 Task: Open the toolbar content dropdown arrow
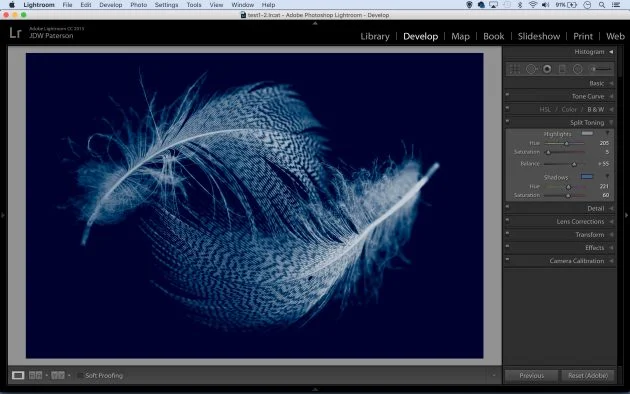click(x=494, y=376)
